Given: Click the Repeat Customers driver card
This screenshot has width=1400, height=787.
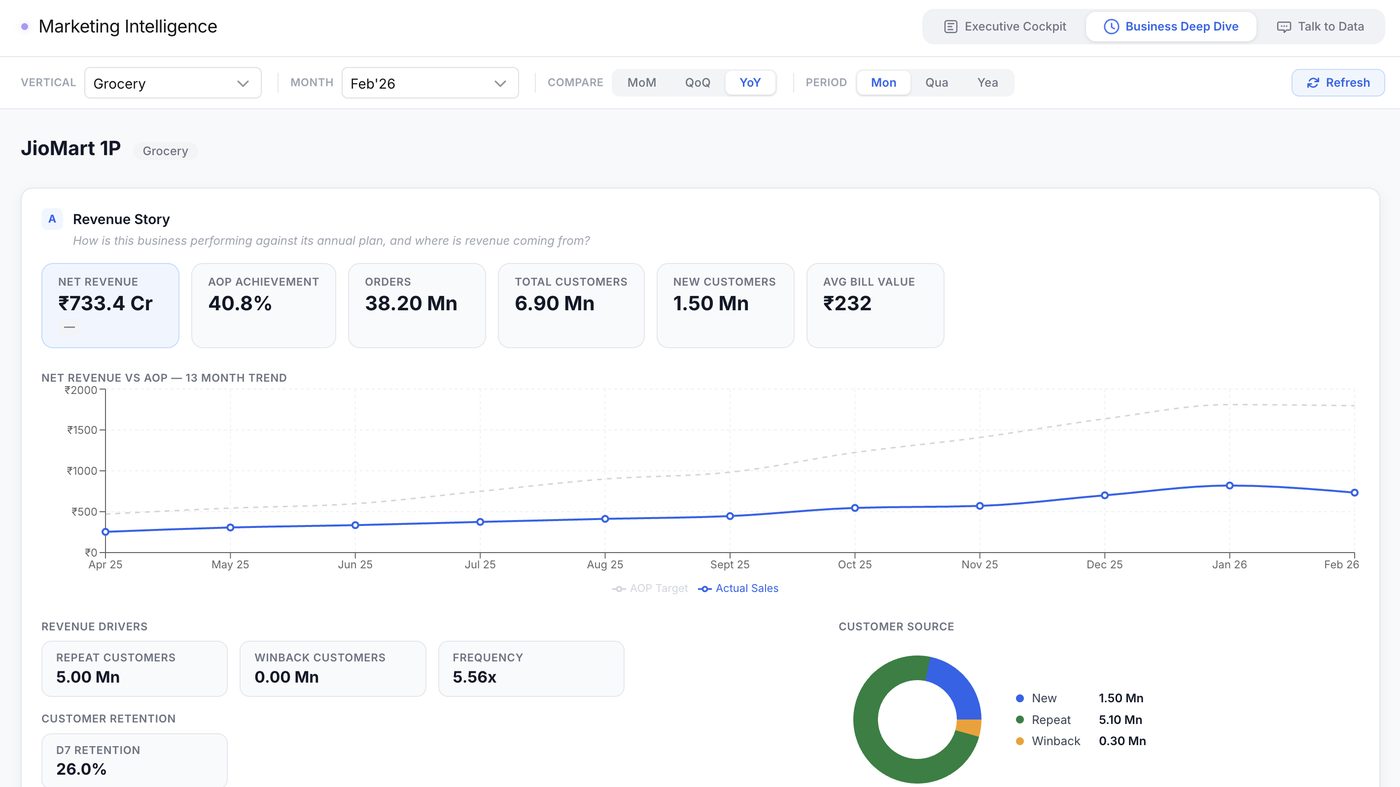Looking at the screenshot, I should (134, 669).
